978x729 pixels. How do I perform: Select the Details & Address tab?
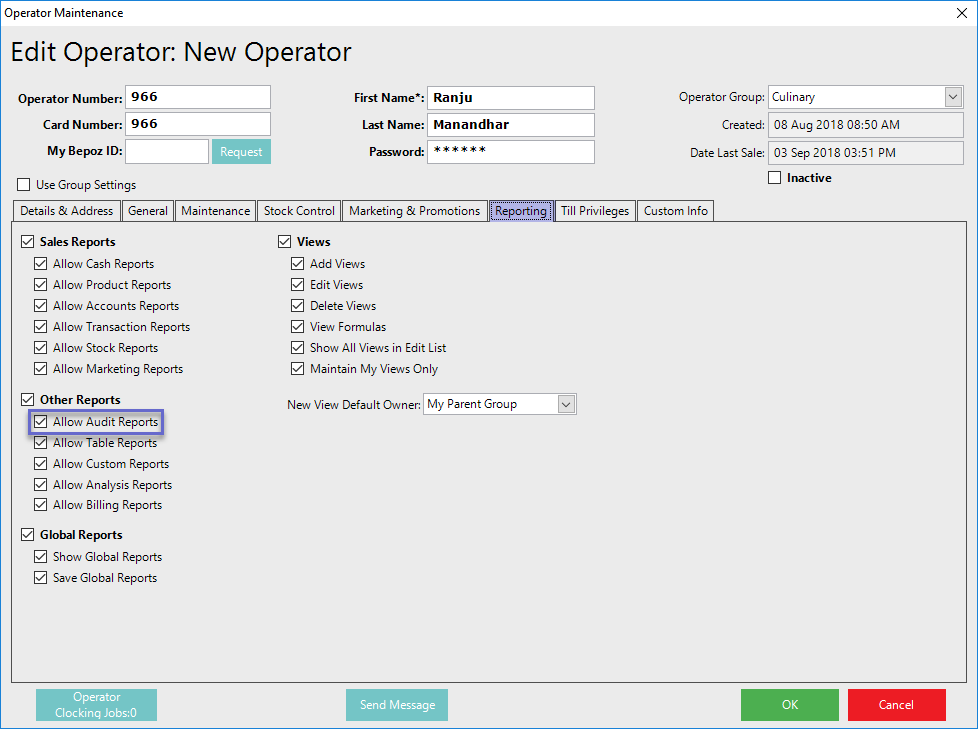[67, 211]
